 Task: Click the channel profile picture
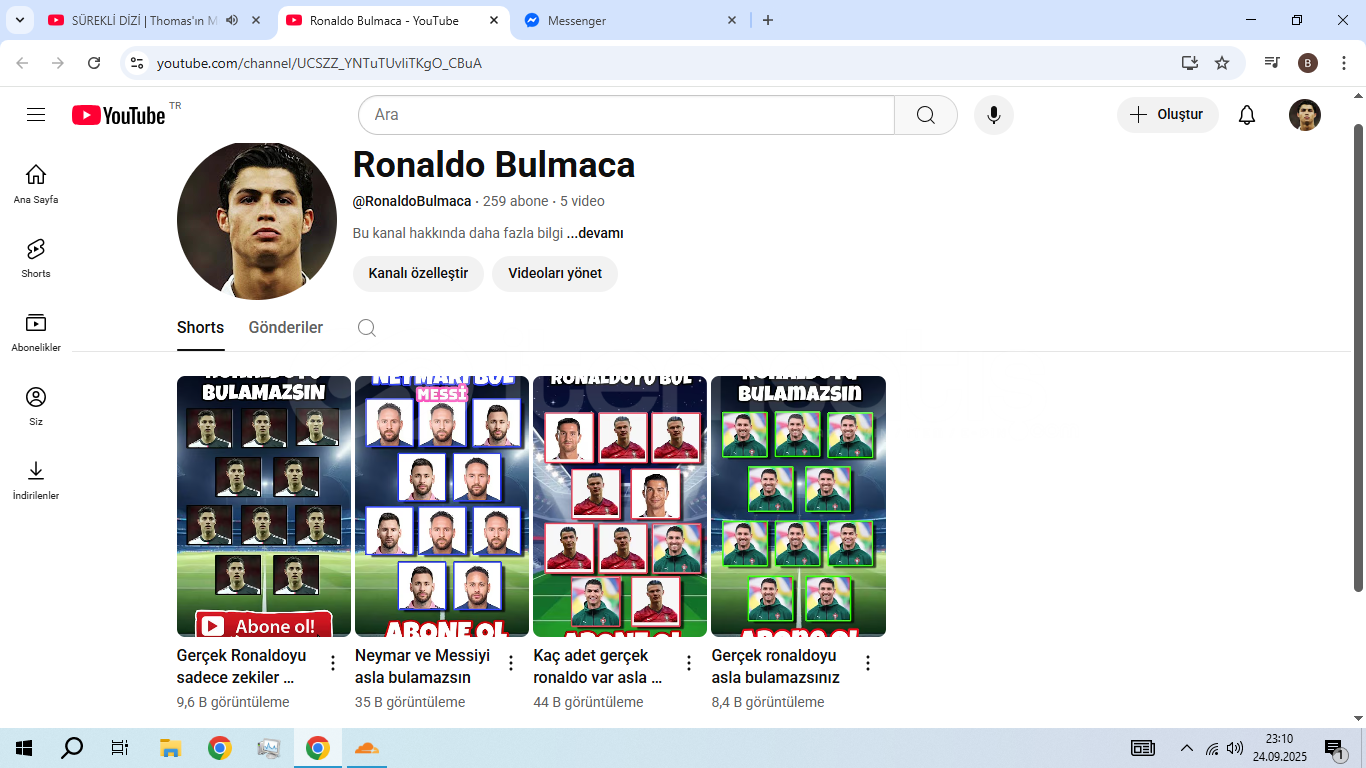click(257, 221)
